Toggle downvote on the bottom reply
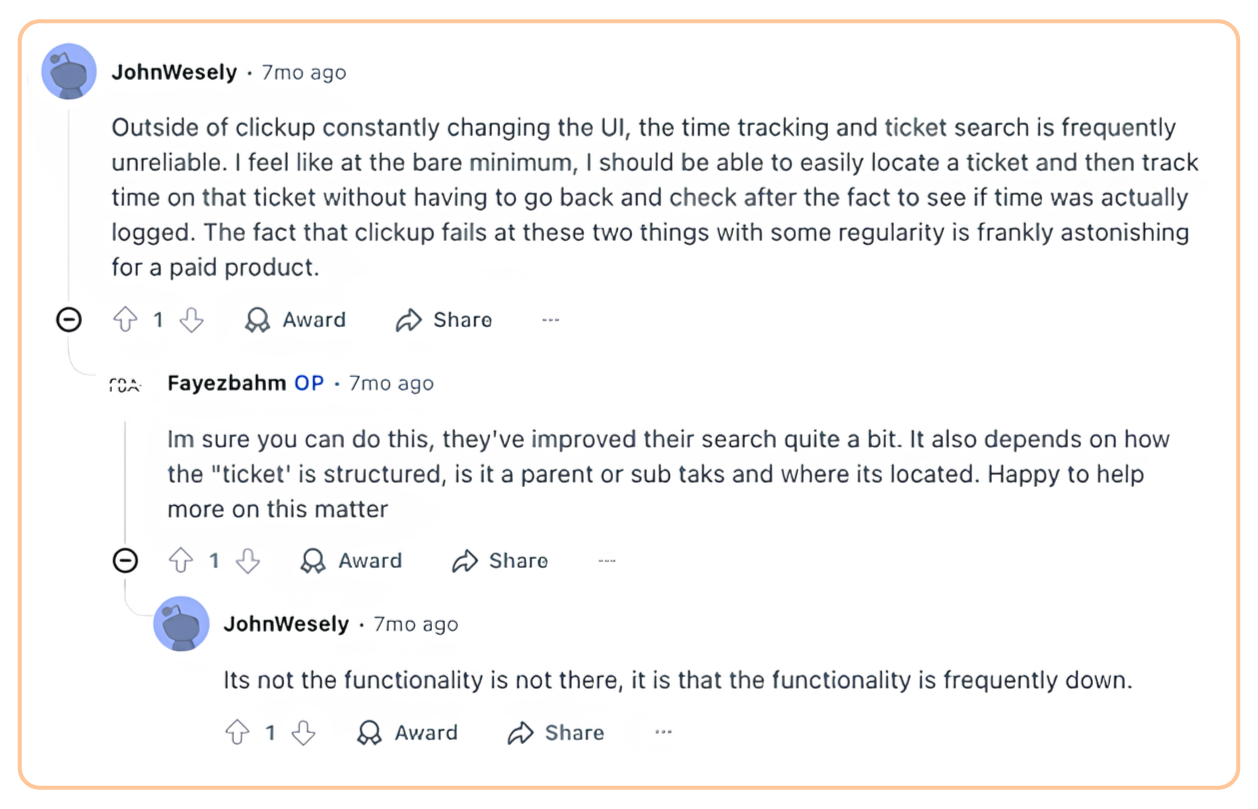Image resolution: width=1258 pixels, height=809 pixels. coord(303,732)
